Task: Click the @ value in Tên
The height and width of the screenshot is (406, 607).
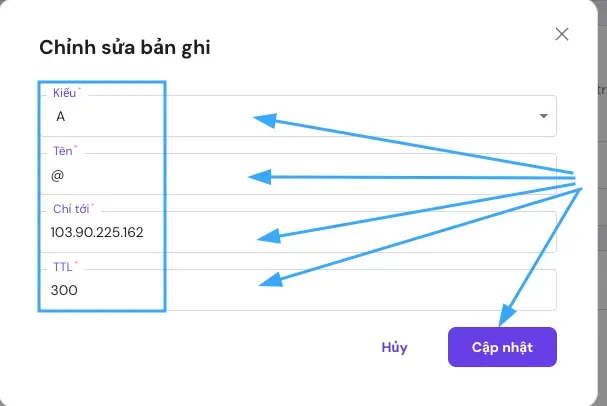Action: pos(57,175)
